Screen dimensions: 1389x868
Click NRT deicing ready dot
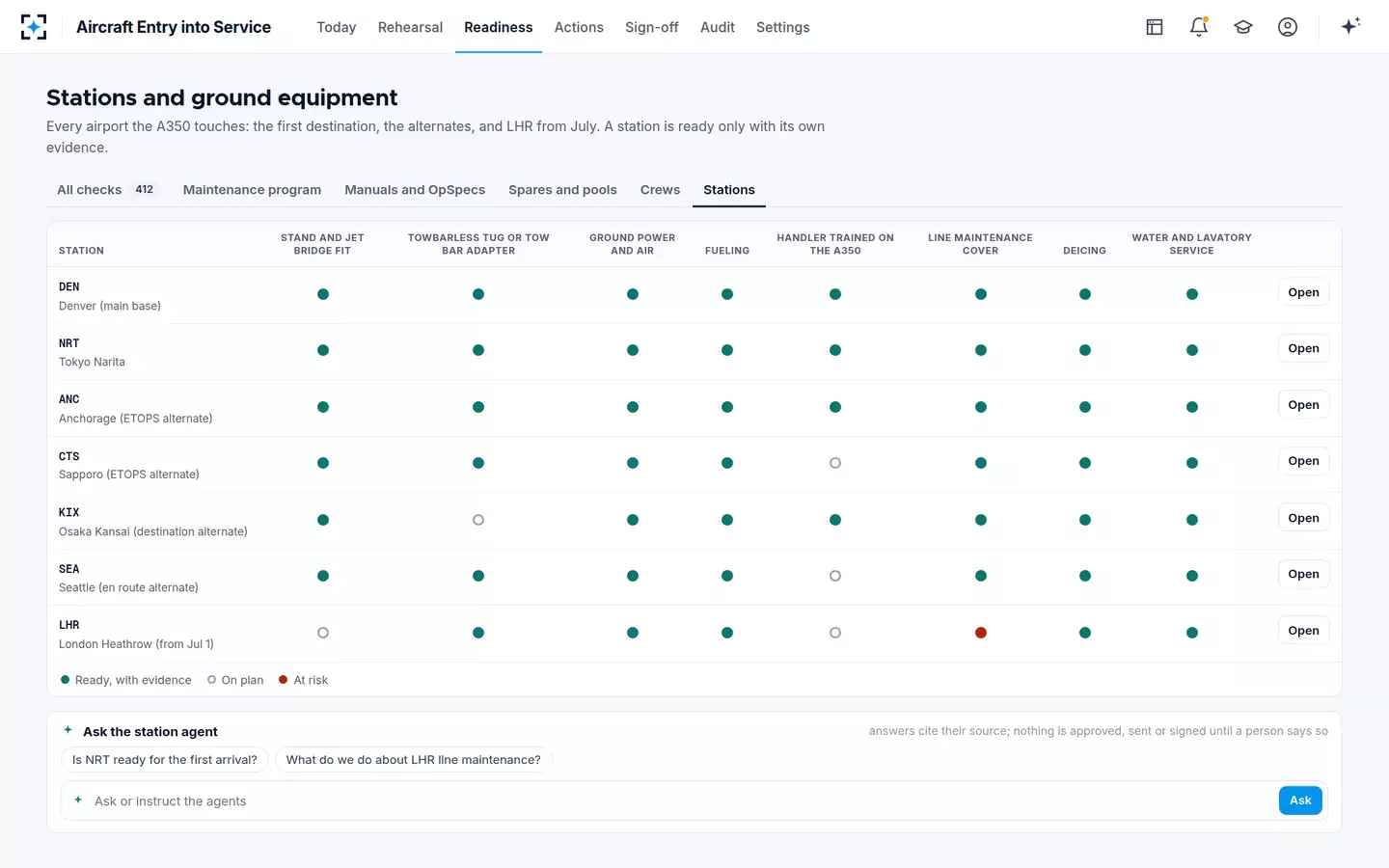[x=1085, y=350]
